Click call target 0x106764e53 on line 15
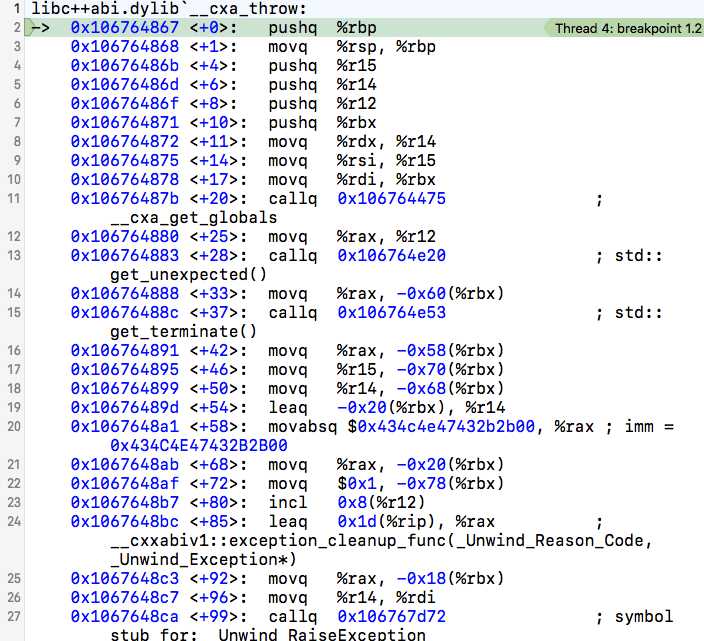Image resolution: width=704 pixels, height=641 pixels. [392, 312]
